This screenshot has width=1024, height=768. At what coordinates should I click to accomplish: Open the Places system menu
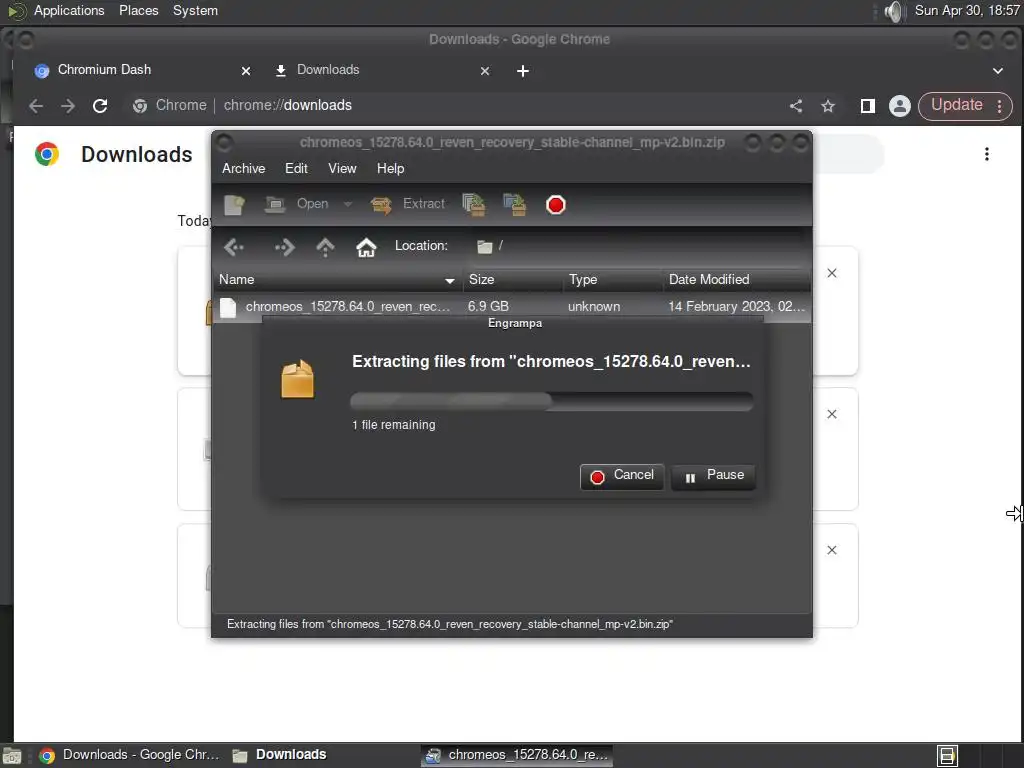point(138,10)
